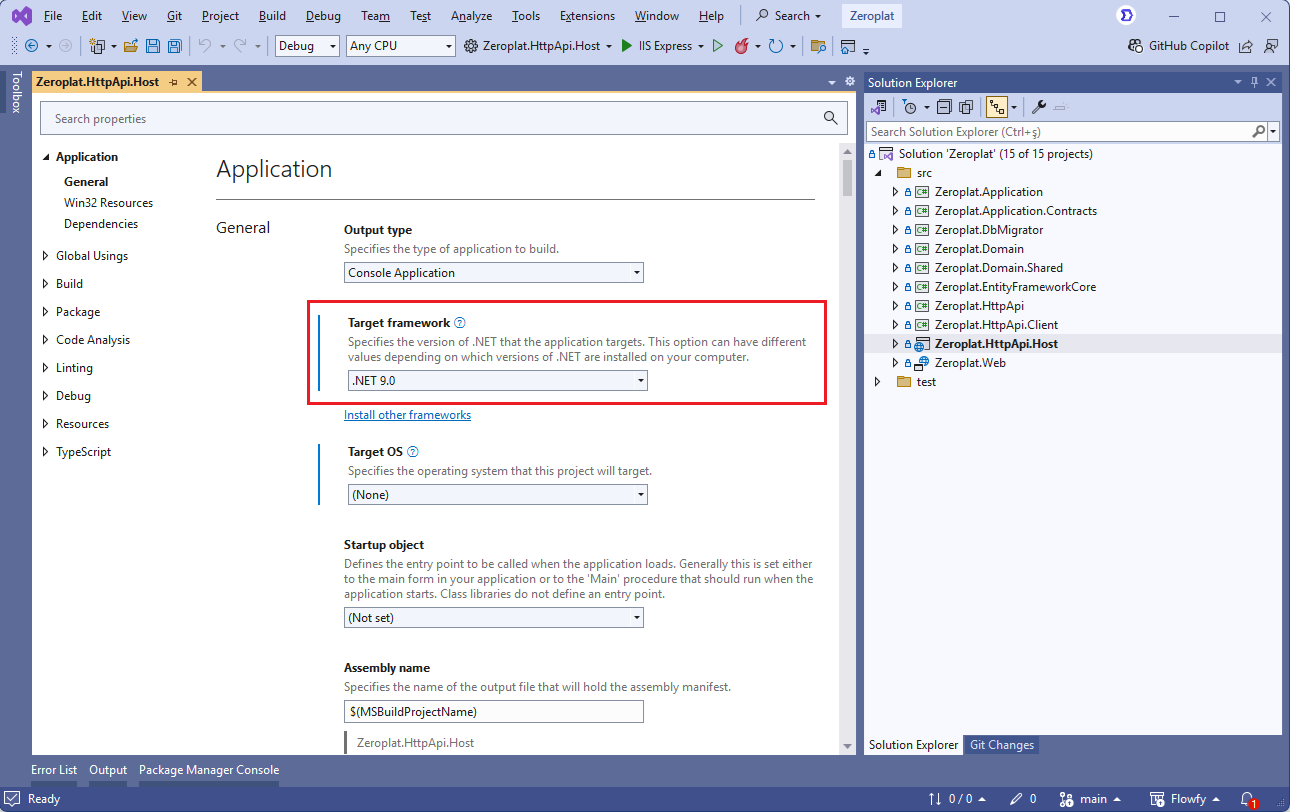Click the Hot Reload flame icon
Screen dimensions: 1290x812
[x=742, y=46]
